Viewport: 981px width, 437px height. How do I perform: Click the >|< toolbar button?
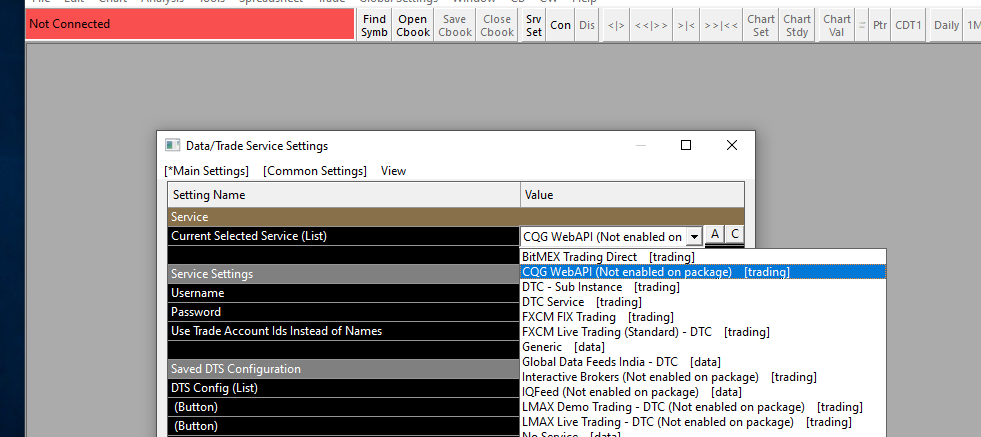click(686, 26)
